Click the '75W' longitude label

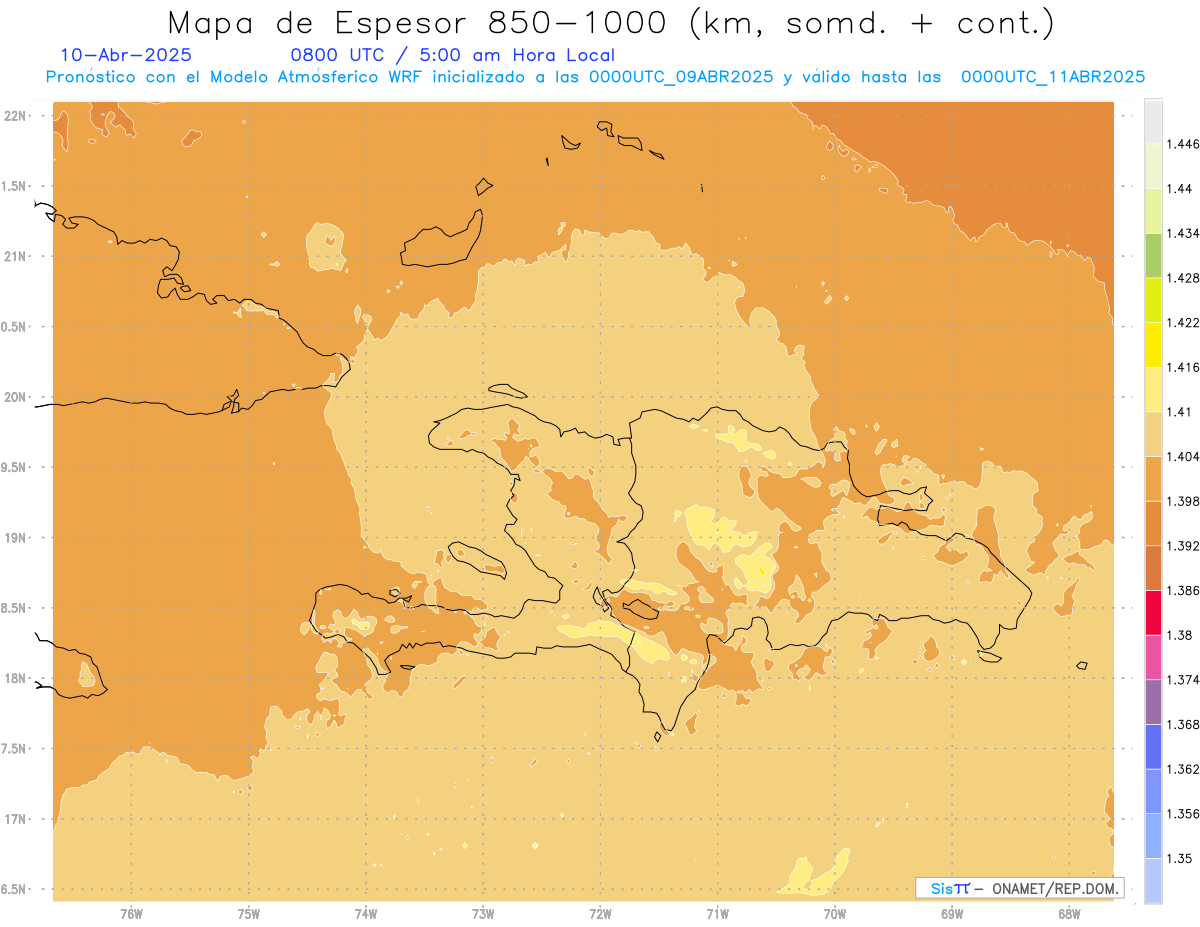coord(248,914)
